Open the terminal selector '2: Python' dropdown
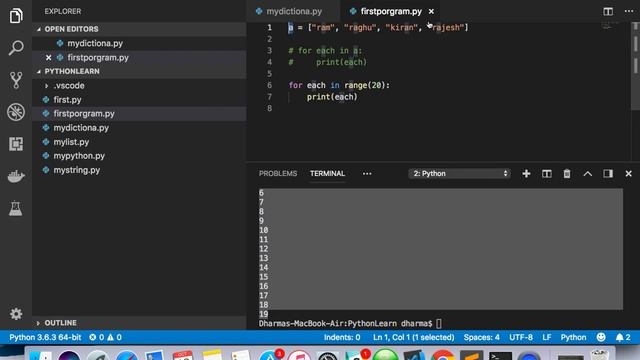The image size is (640, 360). [459, 173]
